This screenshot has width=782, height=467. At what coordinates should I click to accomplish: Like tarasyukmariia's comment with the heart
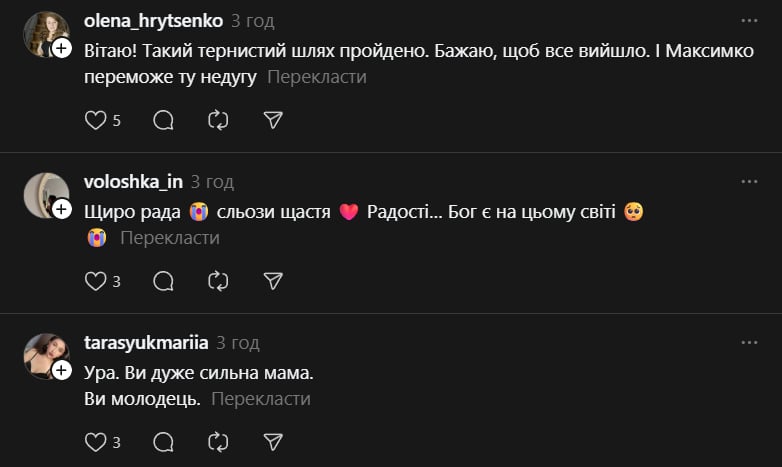click(x=95, y=442)
